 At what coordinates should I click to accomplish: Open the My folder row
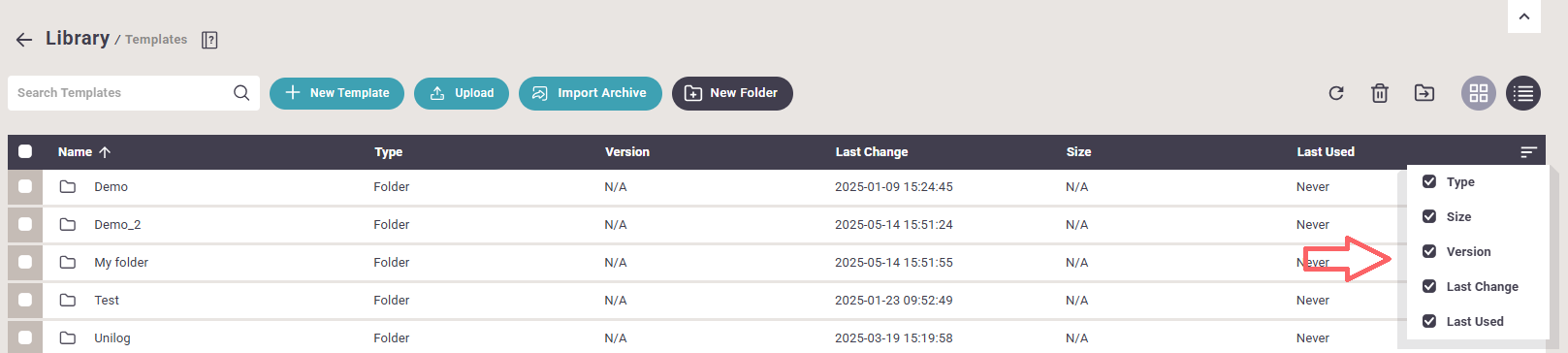point(121,263)
